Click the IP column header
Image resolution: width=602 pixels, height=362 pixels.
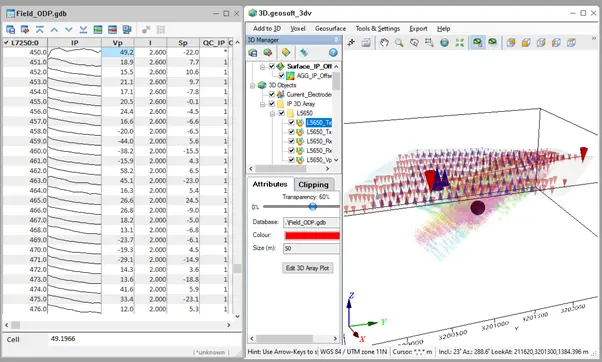click(74, 43)
